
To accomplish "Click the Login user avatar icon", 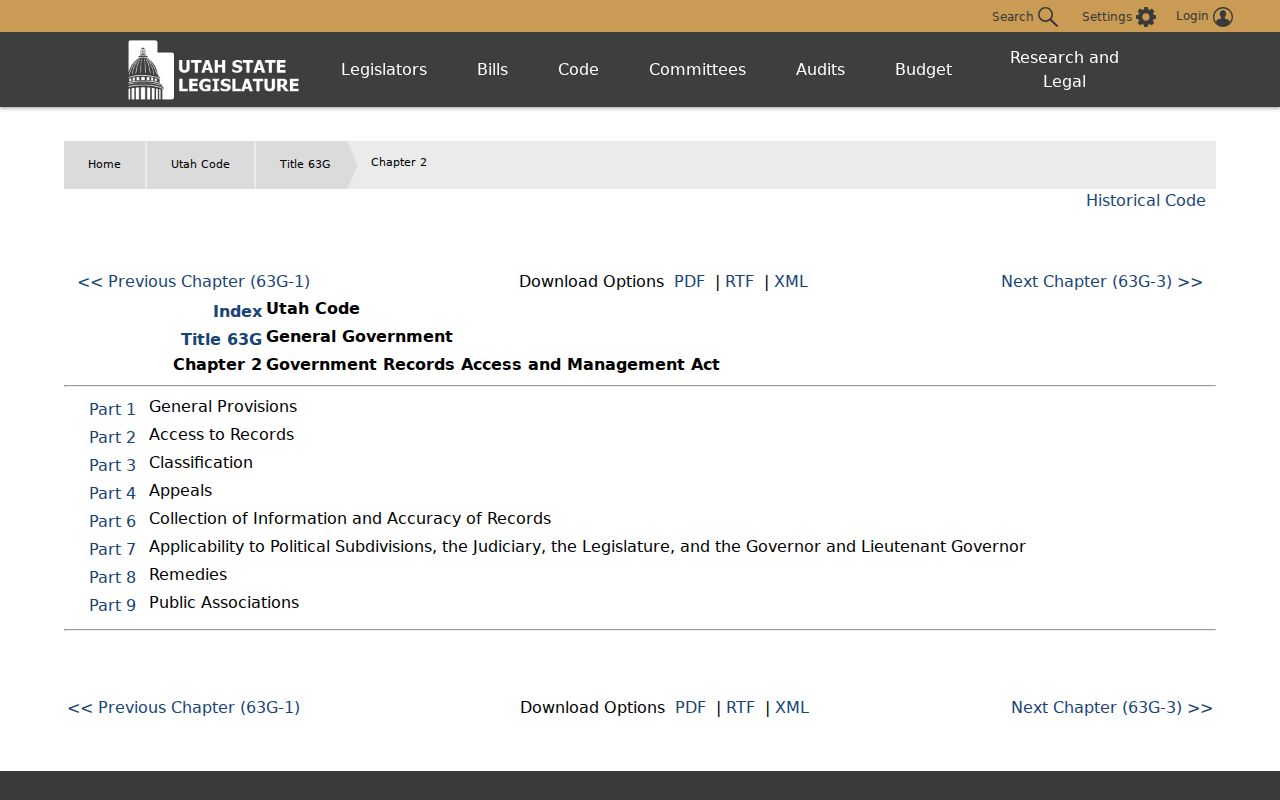I will click(x=1223, y=17).
